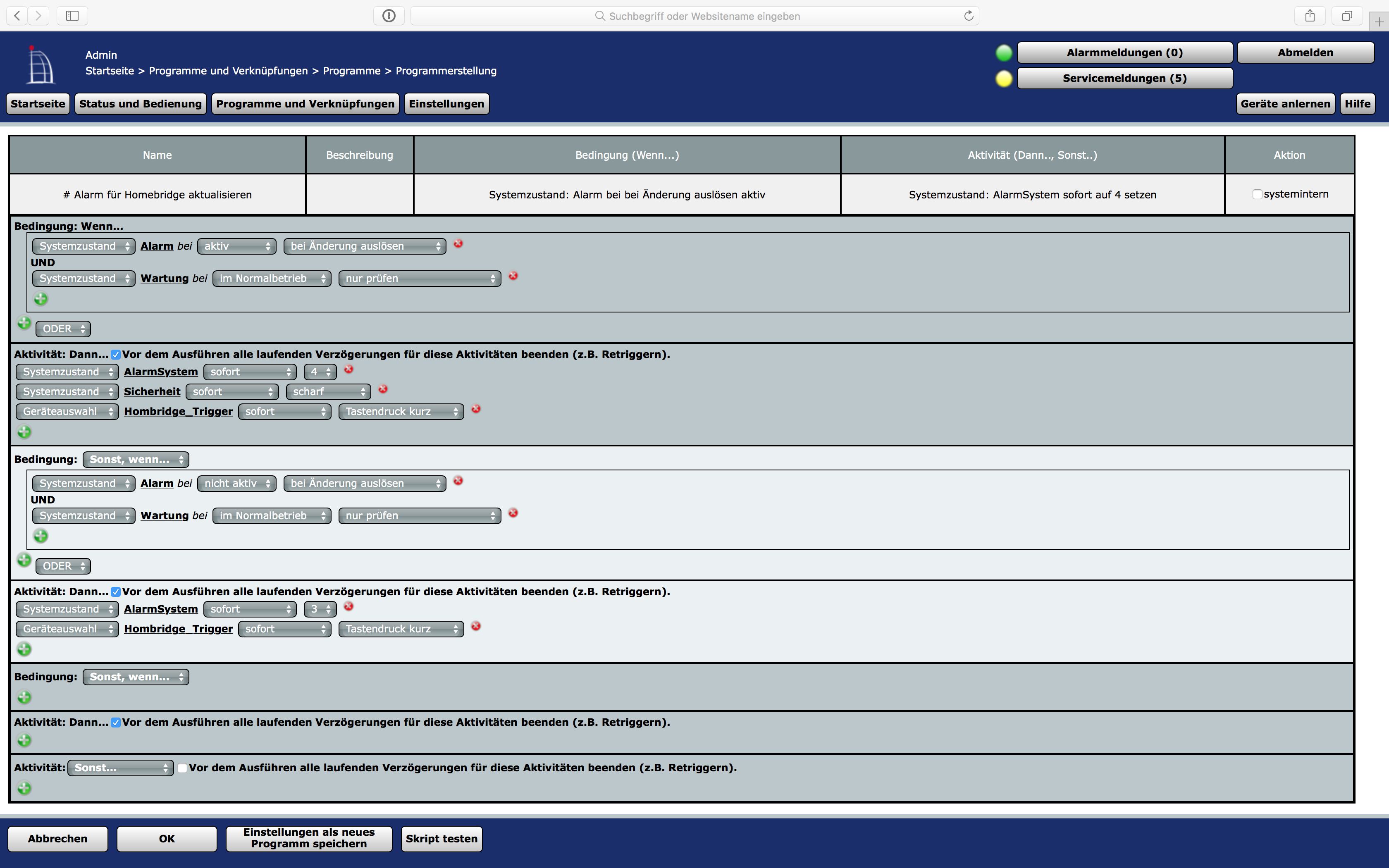Open the 'Einstellungen' menu tab
Screen dimensions: 1389x868
coord(446,104)
